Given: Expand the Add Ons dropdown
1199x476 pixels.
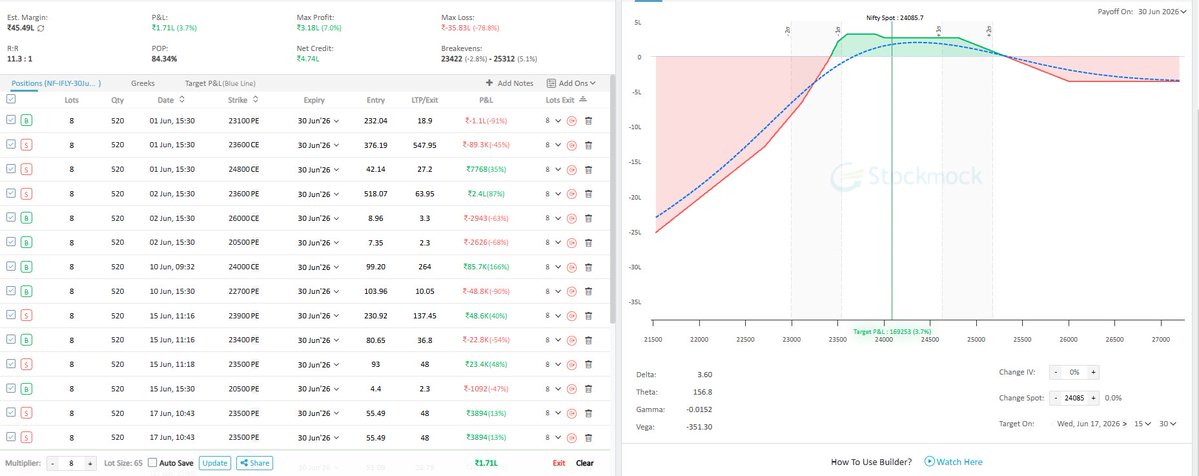Looking at the screenshot, I should coord(570,83).
